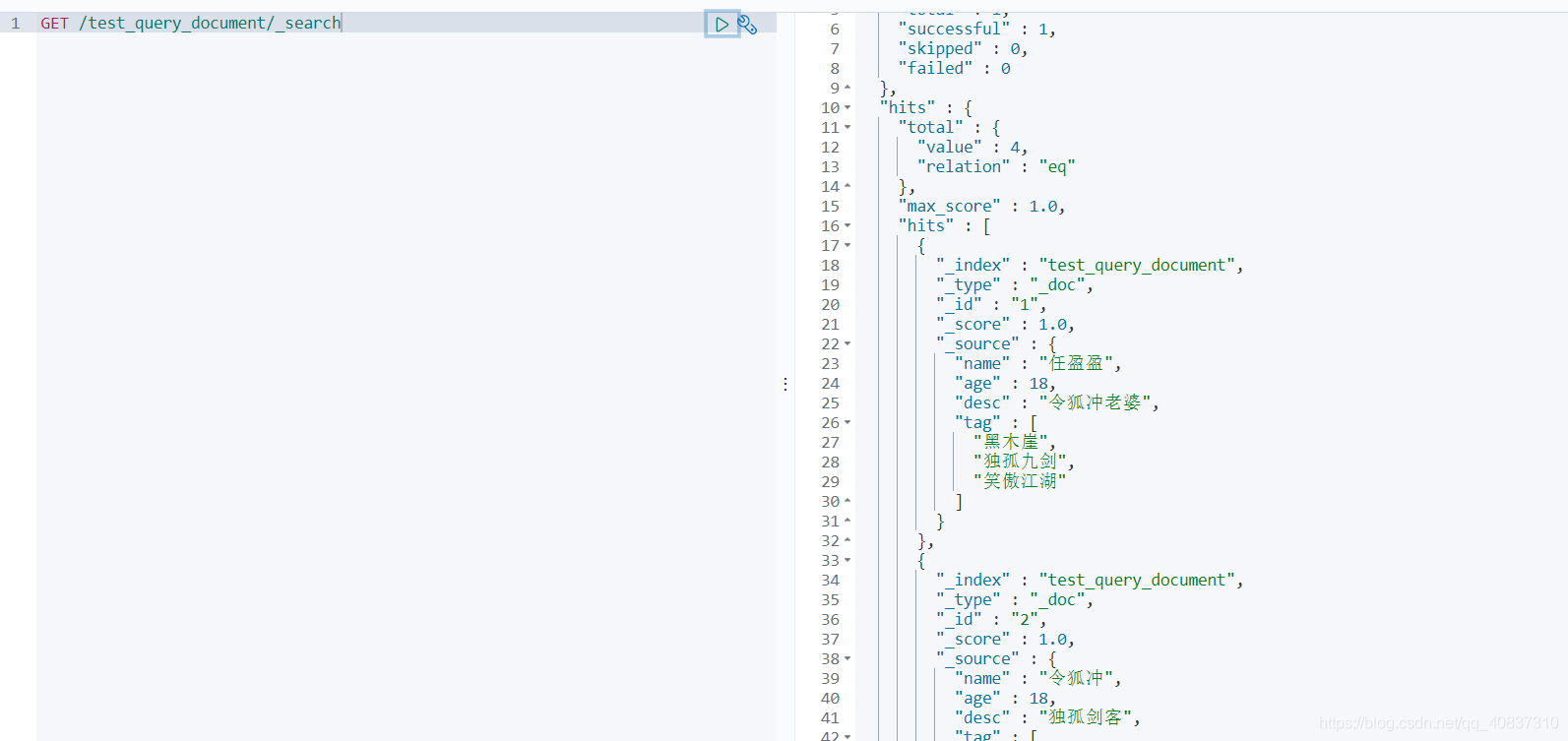Collapse the tag array at line 26
Screen dimensions: 1568x741
coord(847,422)
